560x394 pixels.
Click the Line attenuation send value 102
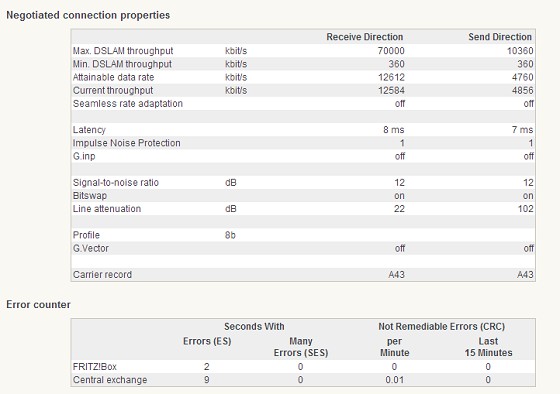click(x=525, y=209)
